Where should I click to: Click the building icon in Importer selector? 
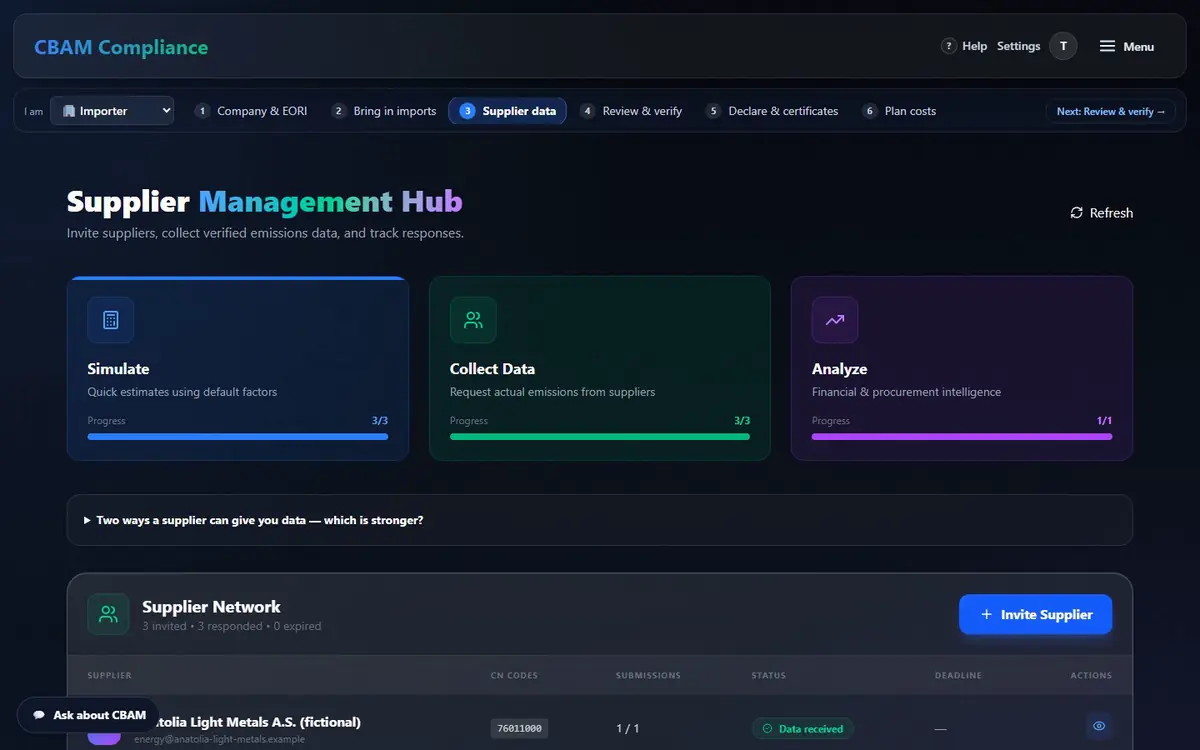69,111
